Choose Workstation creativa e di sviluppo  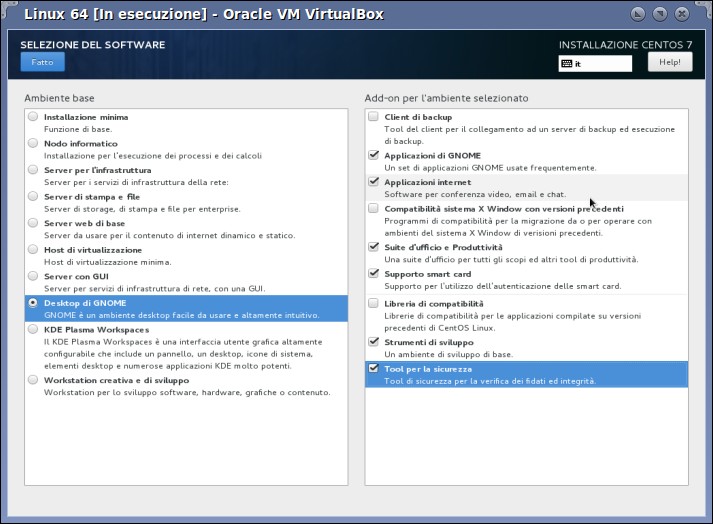coord(33,379)
